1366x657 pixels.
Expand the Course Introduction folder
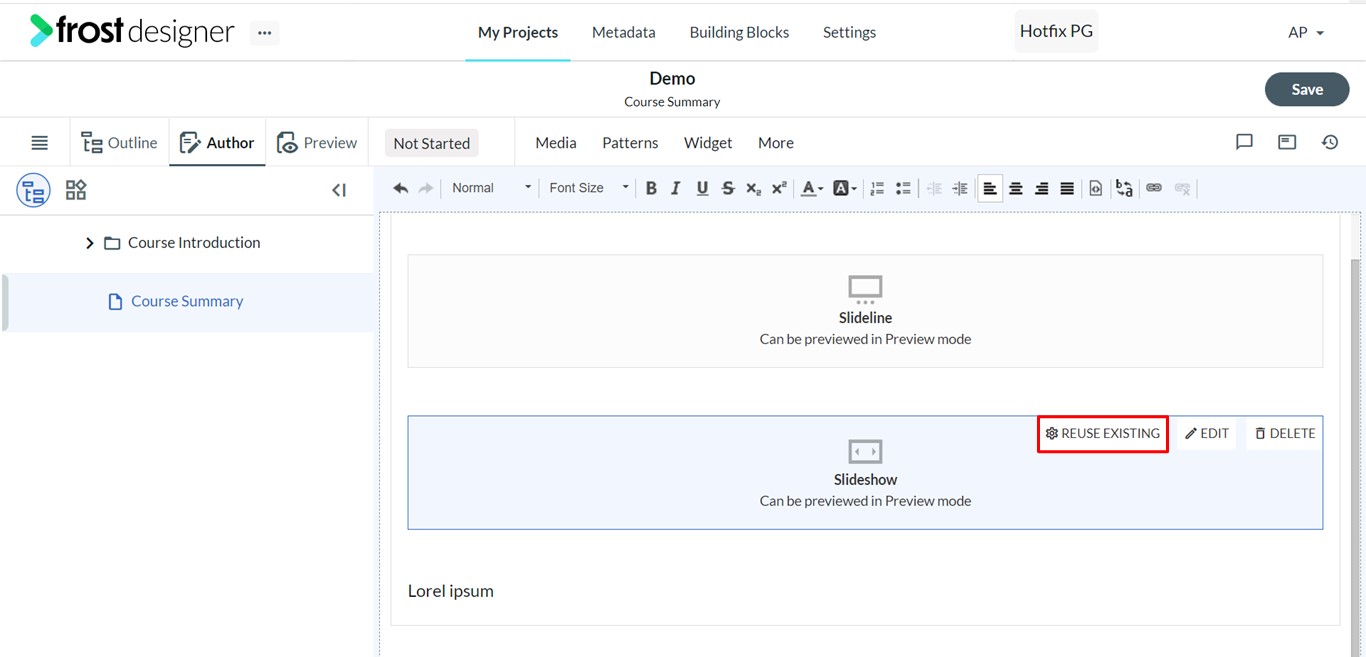tap(89, 243)
